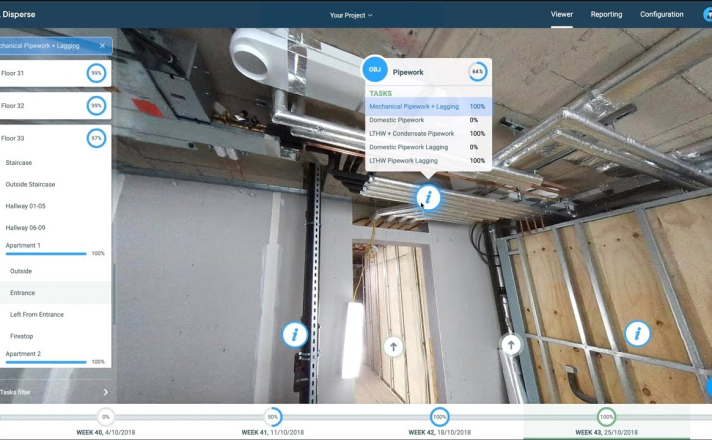The height and width of the screenshot is (440, 712).
Task: Open the Reporting tab
Action: point(606,14)
